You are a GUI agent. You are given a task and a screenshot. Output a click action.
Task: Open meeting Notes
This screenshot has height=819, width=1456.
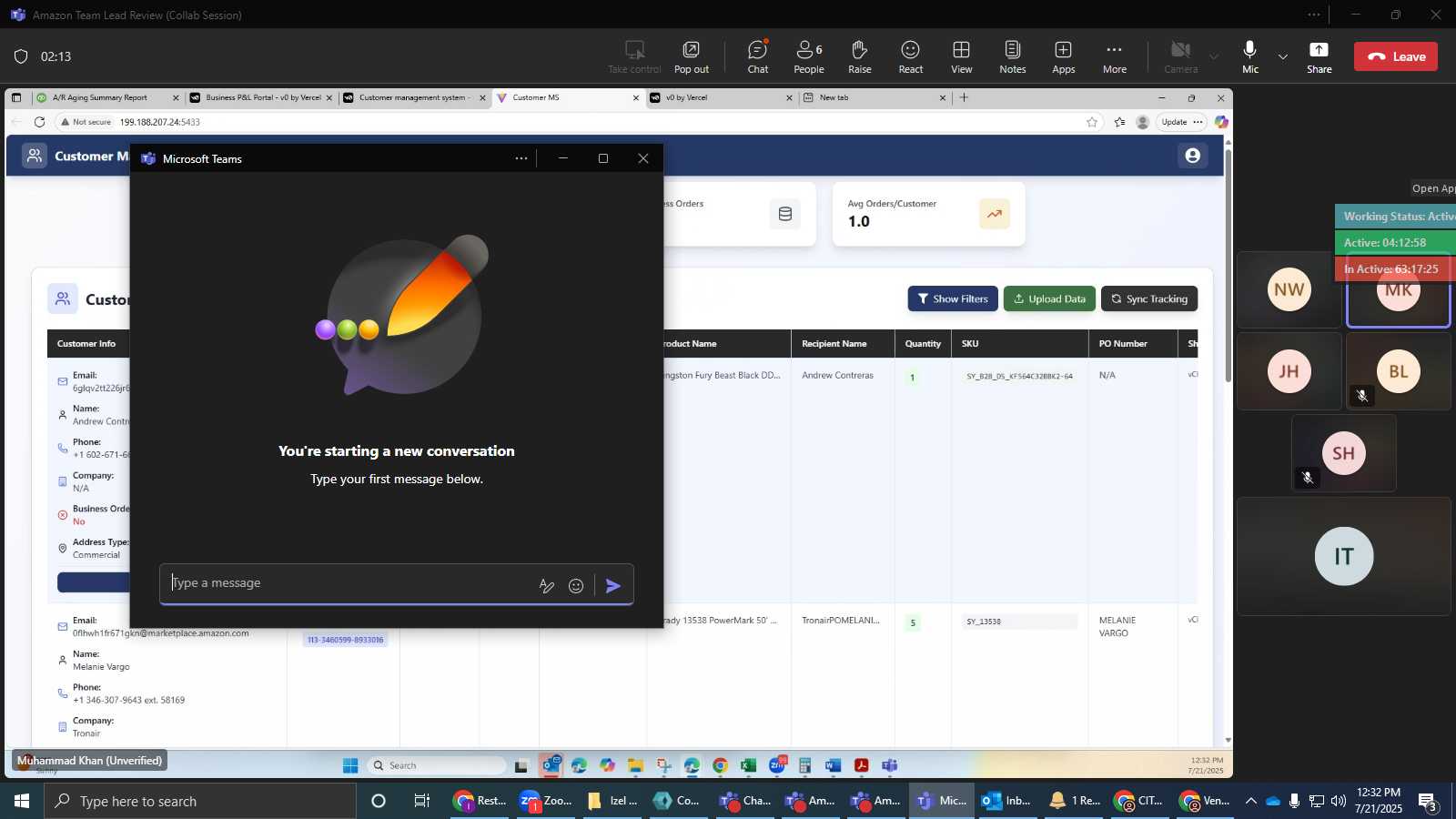1012,56
